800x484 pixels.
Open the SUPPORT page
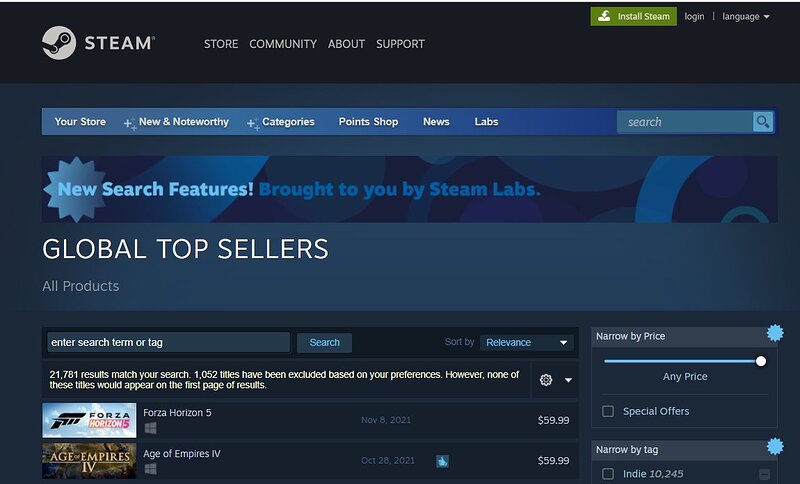(x=400, y=44)
